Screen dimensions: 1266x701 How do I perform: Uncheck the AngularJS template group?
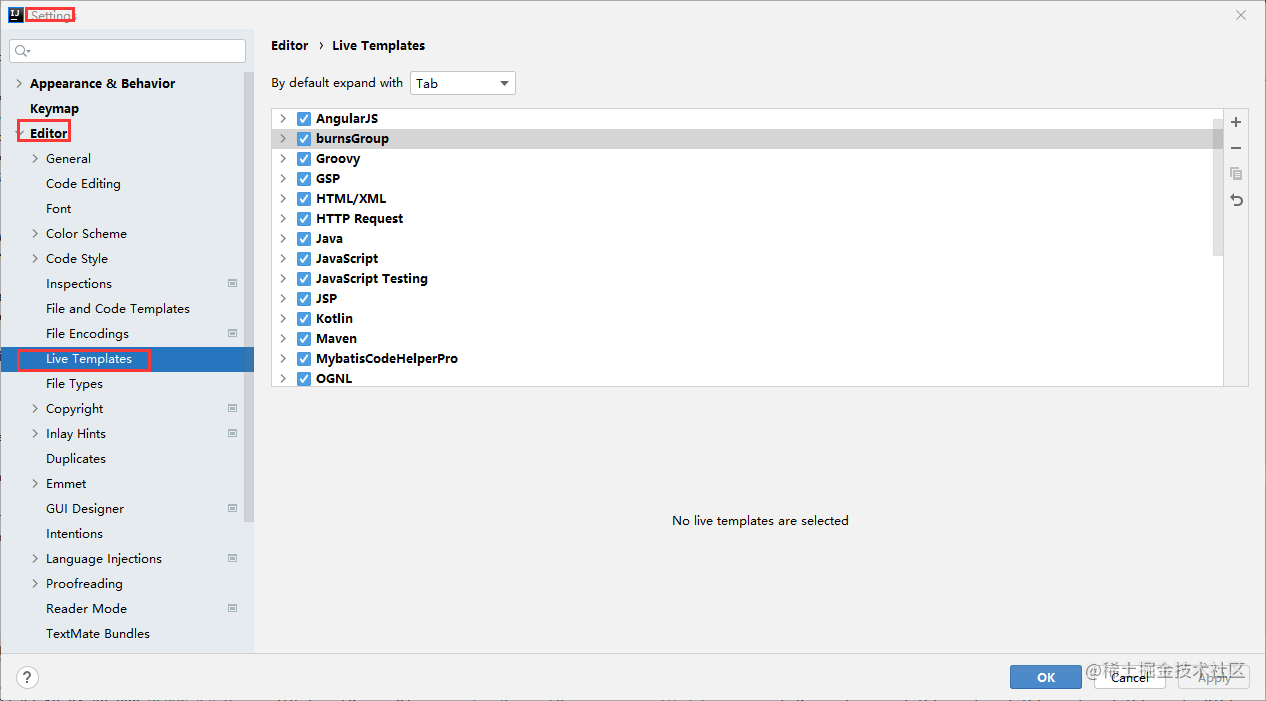tap(304, 118)
